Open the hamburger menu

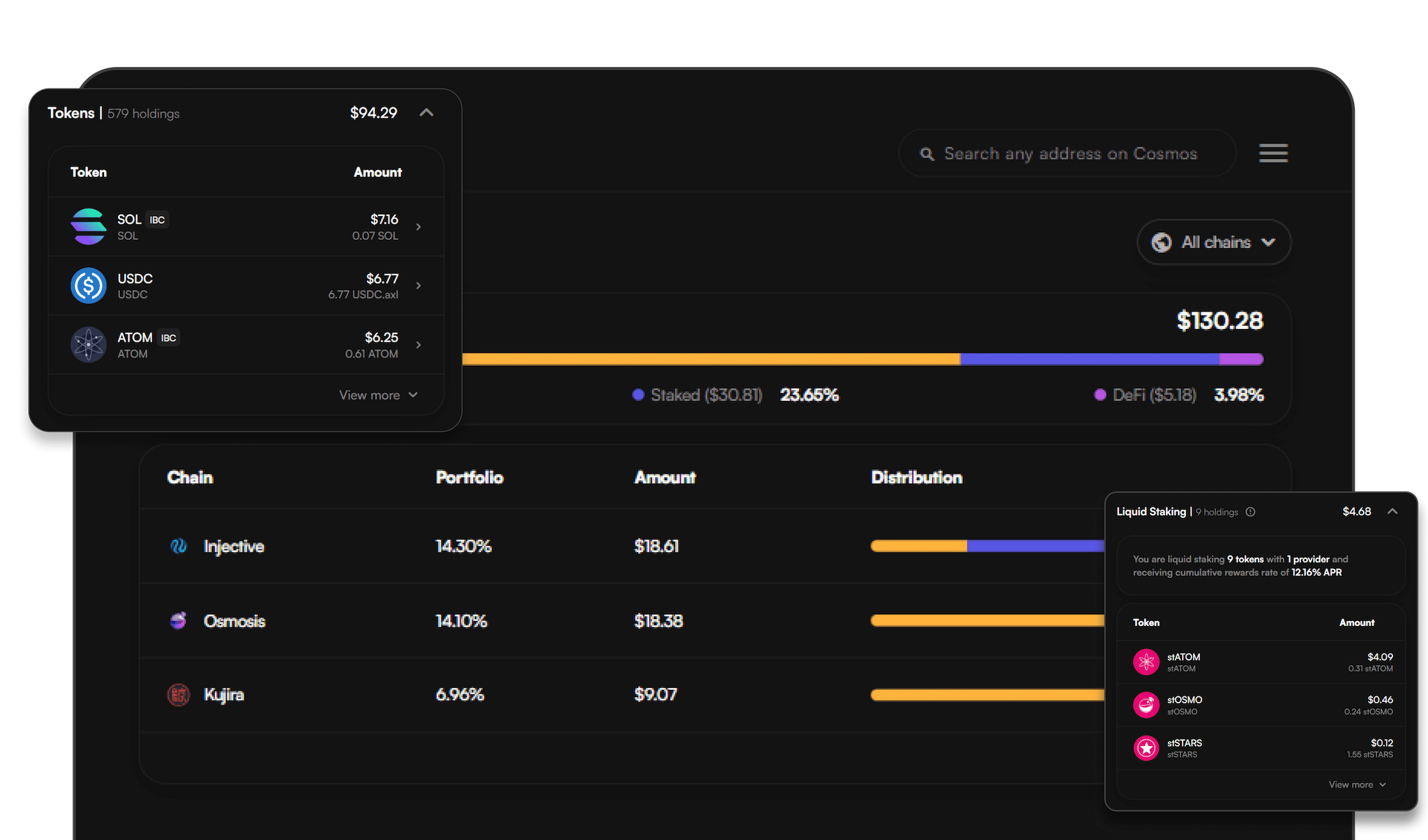(1273, 153)
